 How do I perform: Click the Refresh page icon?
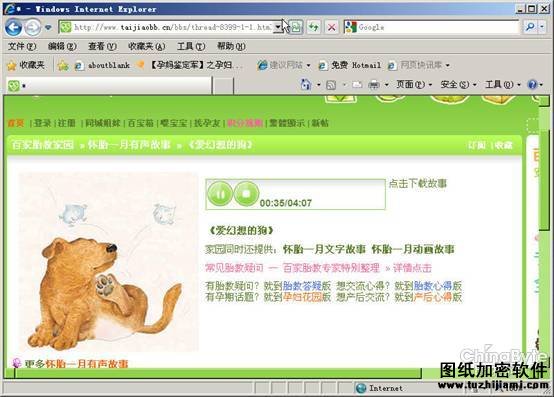tap(313, 27)
